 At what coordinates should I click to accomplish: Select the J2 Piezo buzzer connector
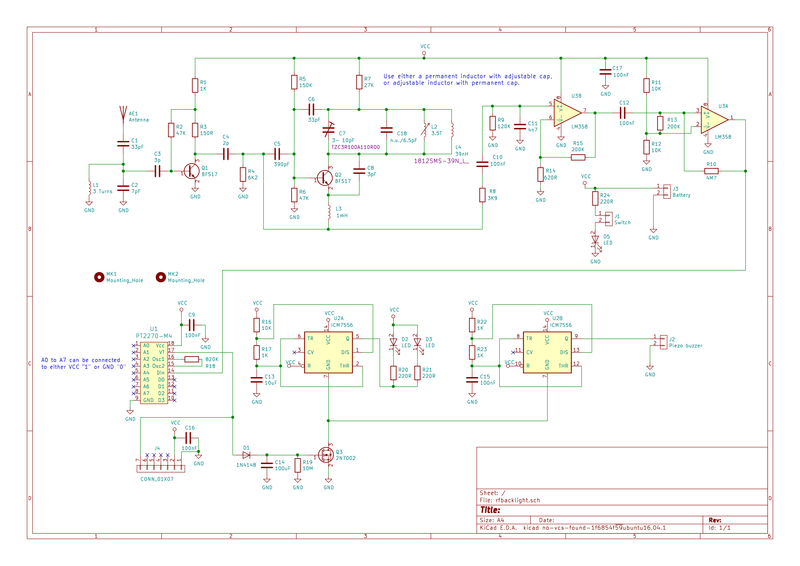tap(657, 341)
